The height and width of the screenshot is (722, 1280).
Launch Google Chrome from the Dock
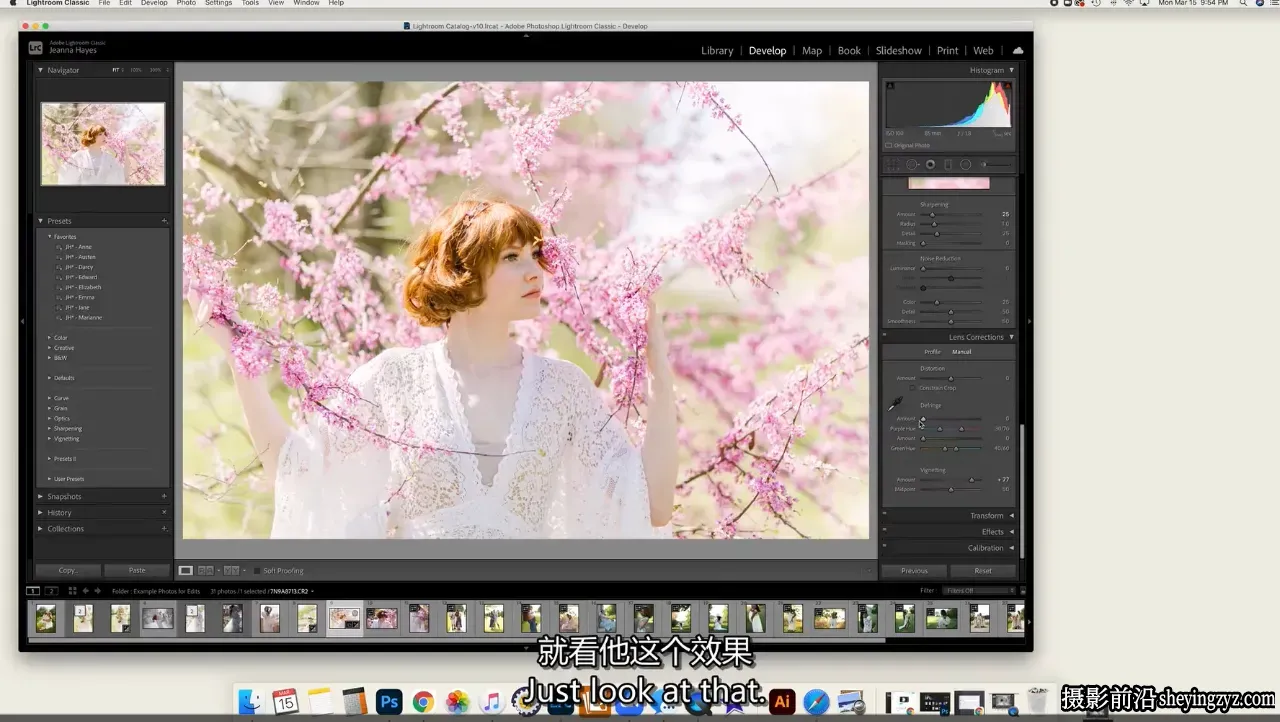(x=423, y=701)
